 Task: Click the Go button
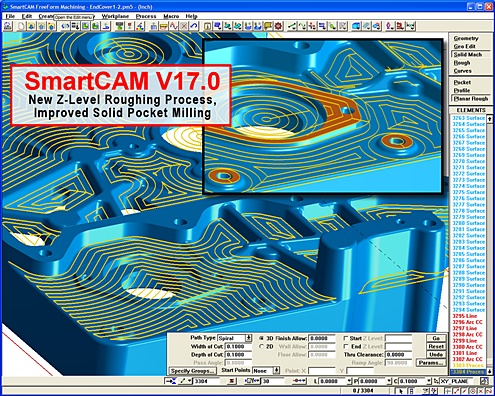[x=436, y=338]
